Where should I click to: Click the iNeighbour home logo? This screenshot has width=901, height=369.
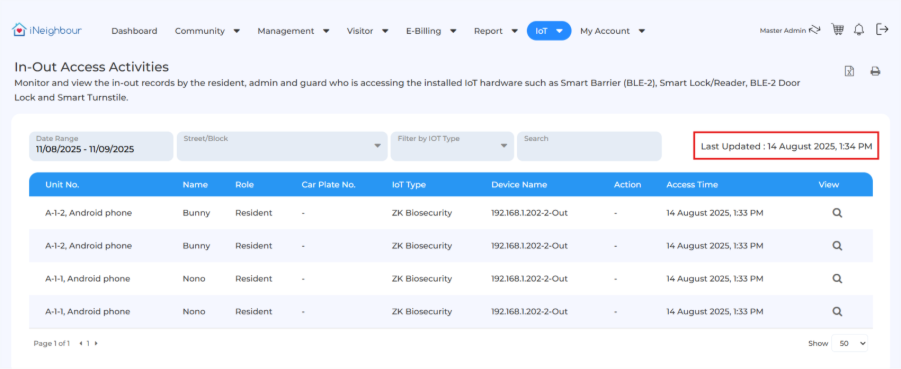tap(47, 30)
